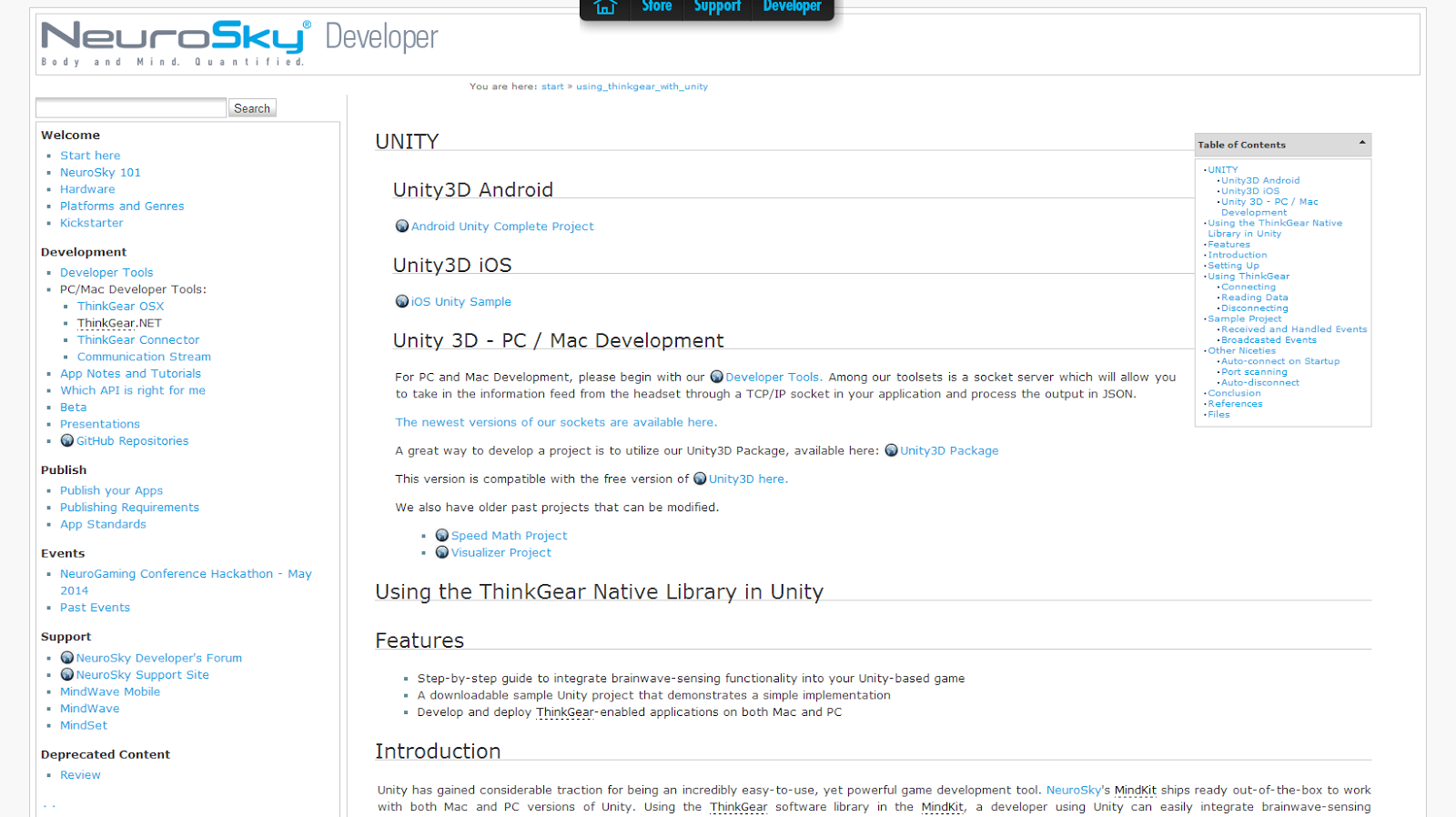
Task: Click globe icon beside Unity3D here
Action: [x=700, y=479]
